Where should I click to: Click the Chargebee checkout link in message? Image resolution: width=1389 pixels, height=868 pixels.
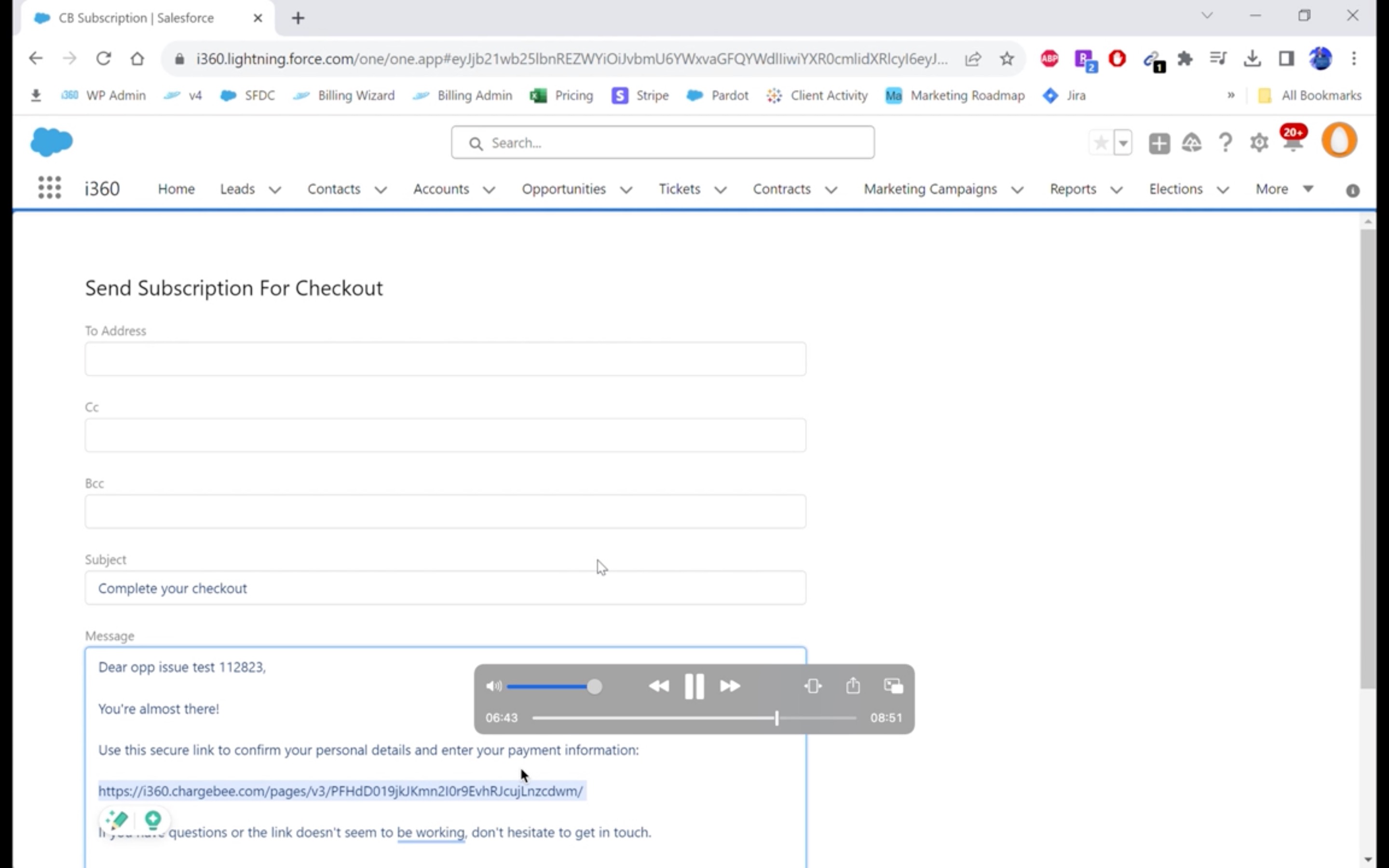(x=340, y=791)
